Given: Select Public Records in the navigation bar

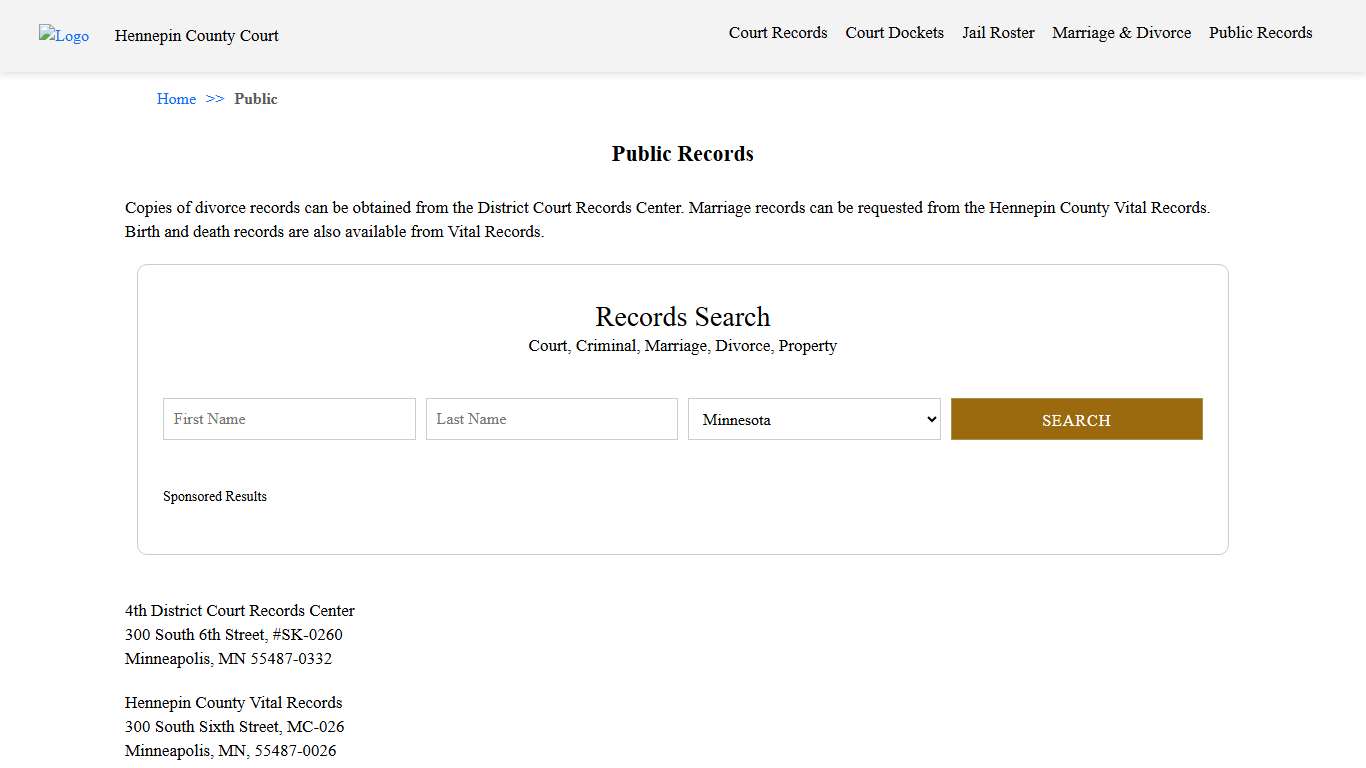Looking at the screenshot, I should 1260,32.
